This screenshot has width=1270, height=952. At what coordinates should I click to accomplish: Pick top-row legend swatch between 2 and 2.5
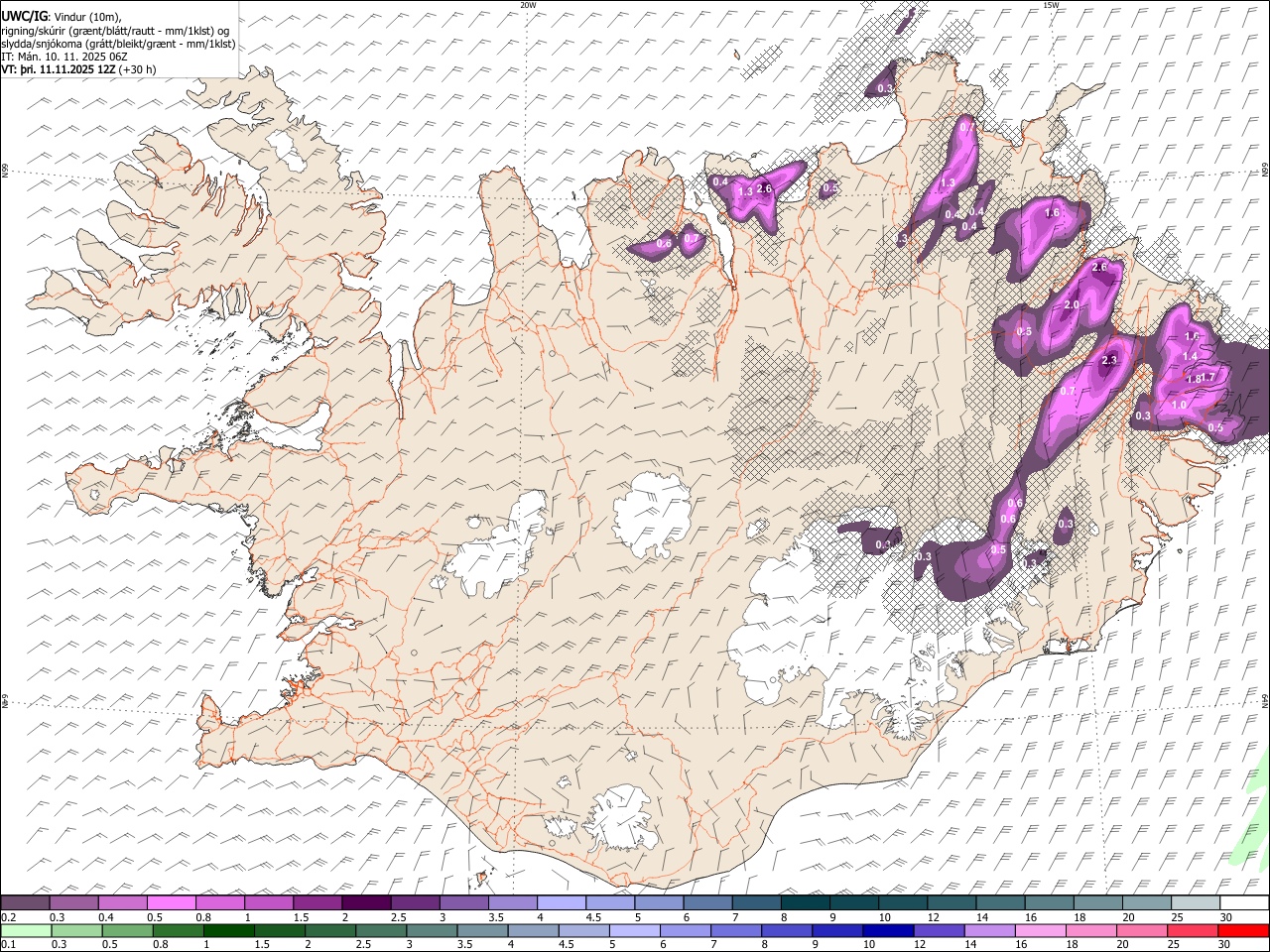click(x=366, y=903)
